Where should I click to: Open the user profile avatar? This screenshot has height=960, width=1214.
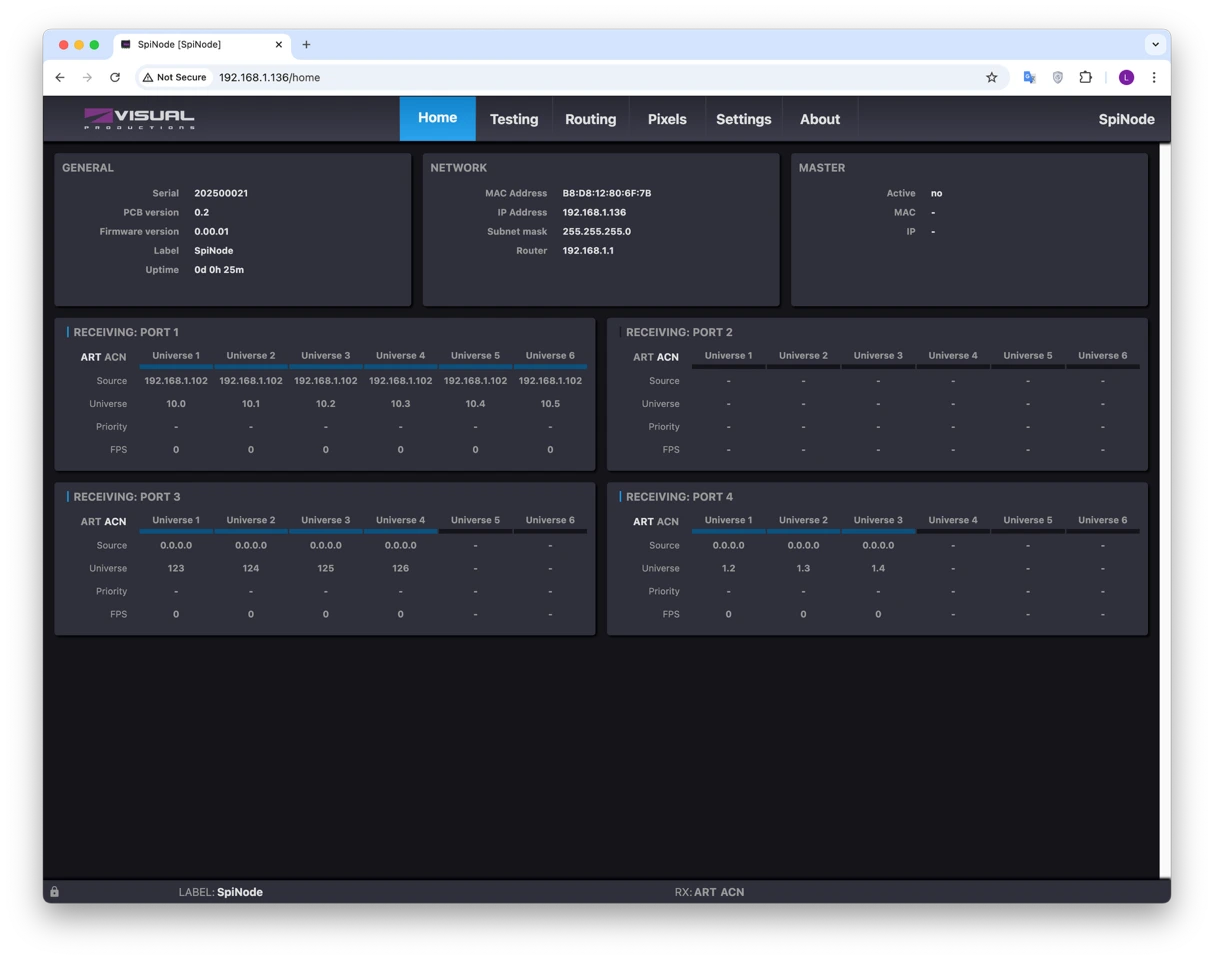point(1126,77)
